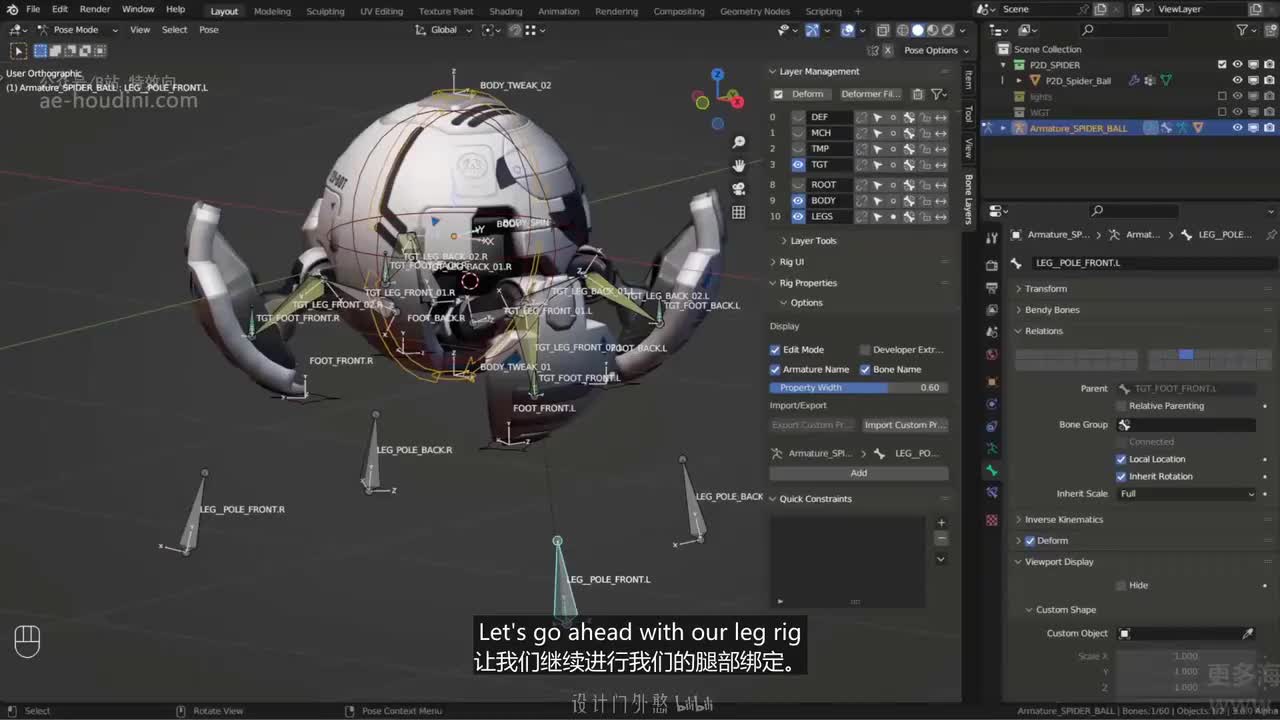Screen dimensions: 1280x720
Task: Click the hand pan-view icon
Action: 739,165
